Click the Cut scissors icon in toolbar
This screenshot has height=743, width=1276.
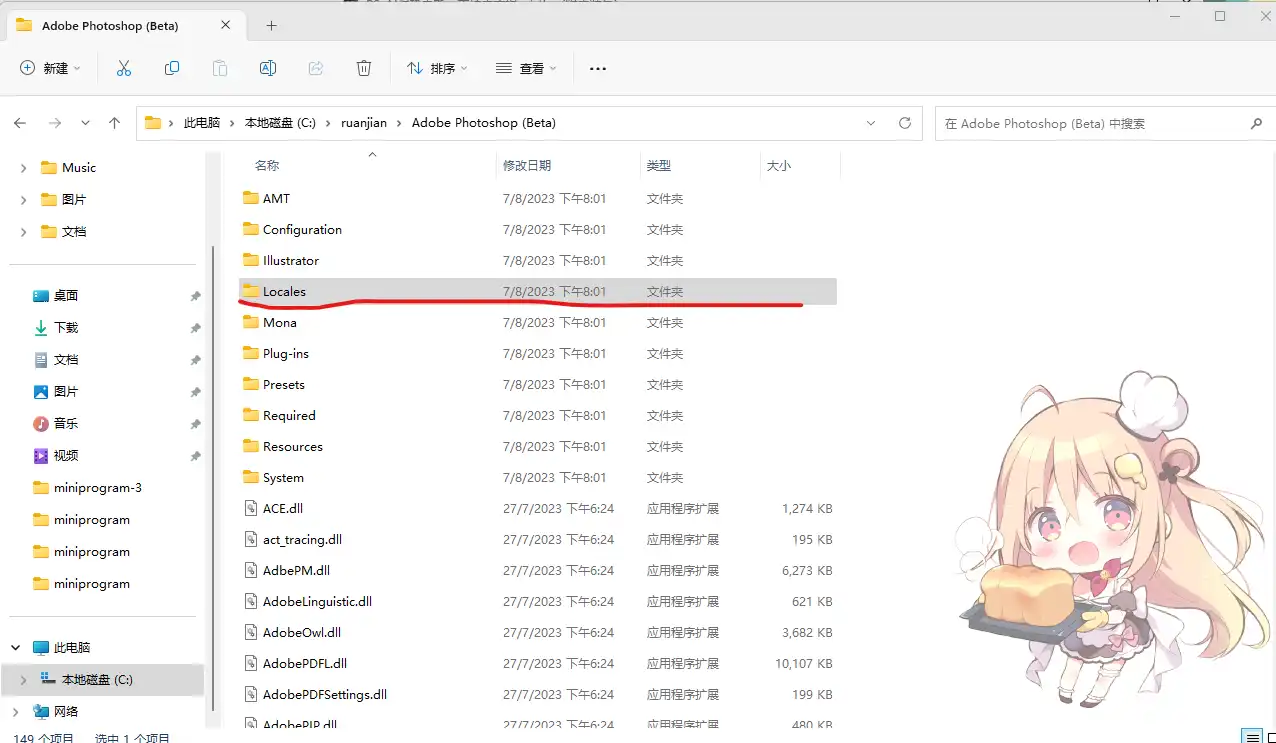(x=124, y=68)
